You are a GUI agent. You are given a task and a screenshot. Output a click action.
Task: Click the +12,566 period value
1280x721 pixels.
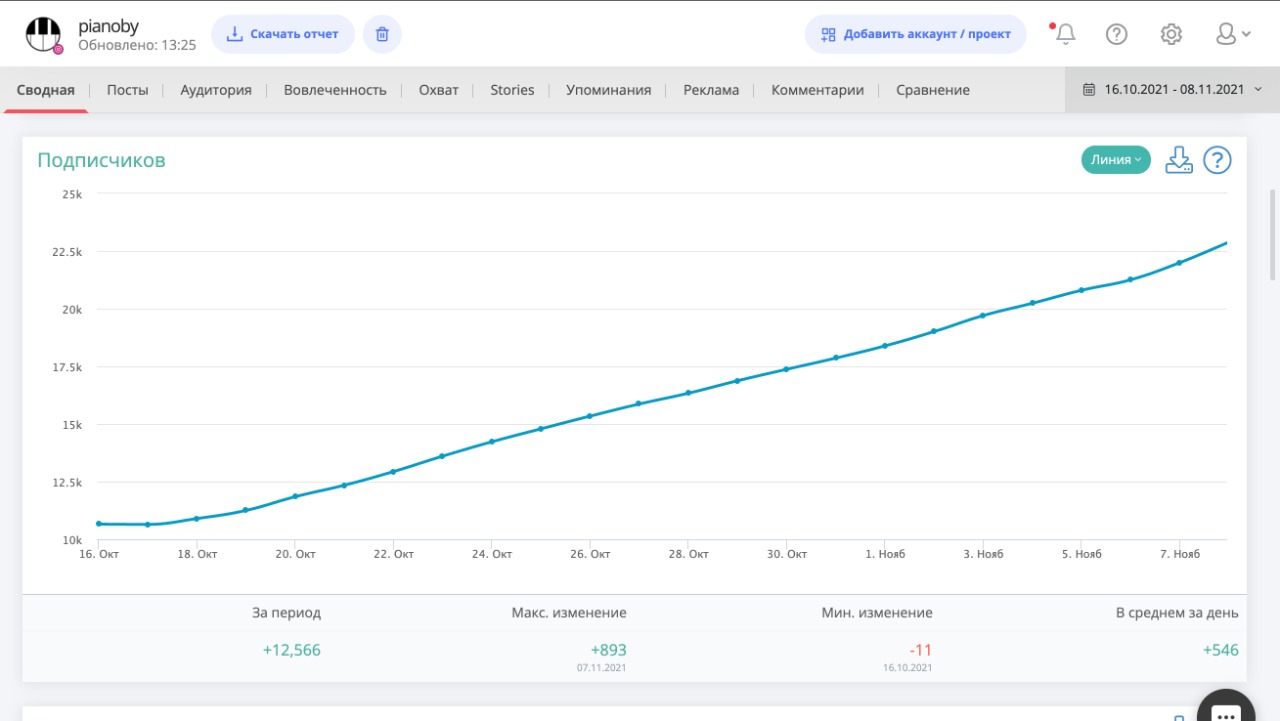point(292,650)
